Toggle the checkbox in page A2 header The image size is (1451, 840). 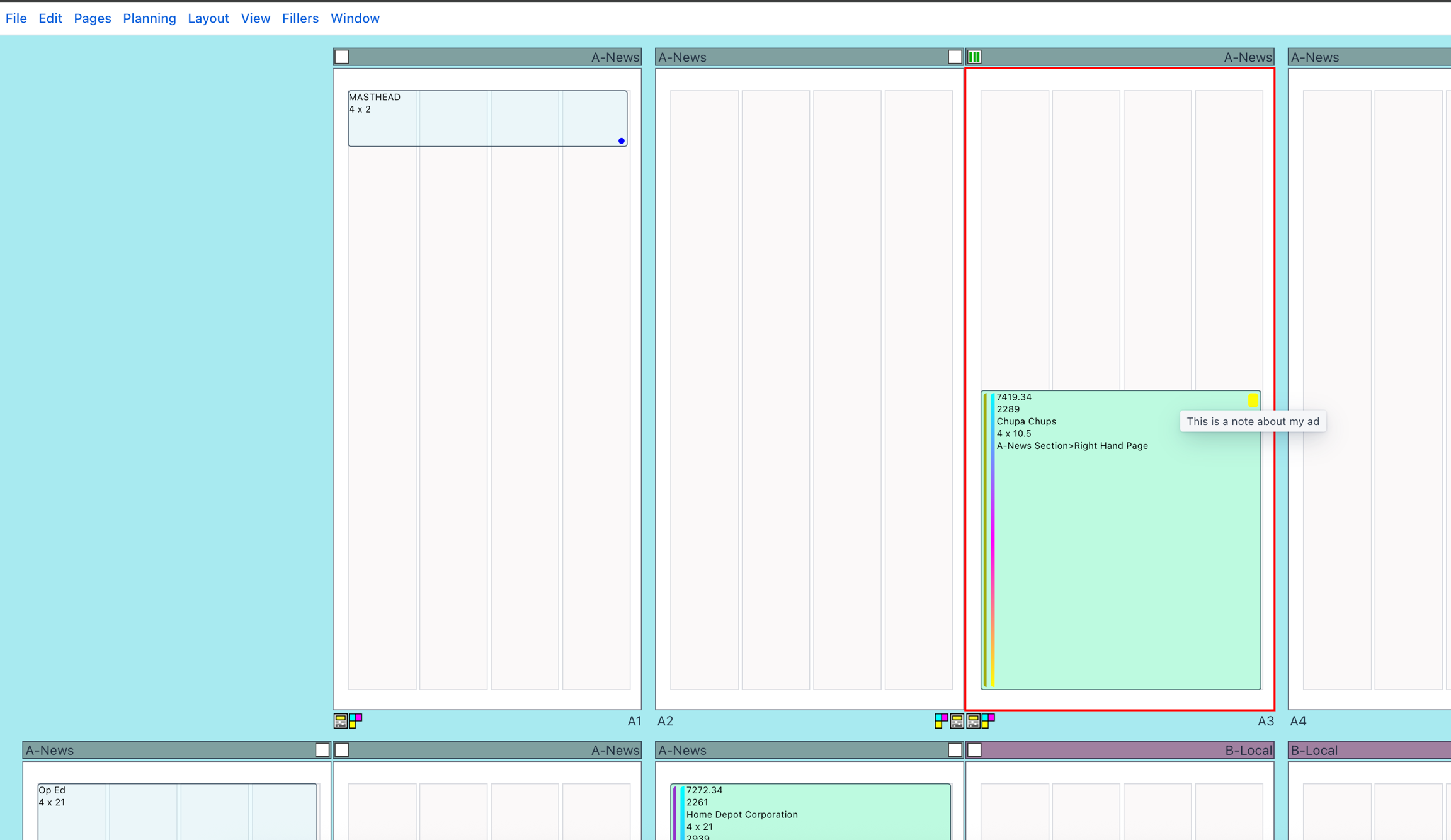pos(955,57)
